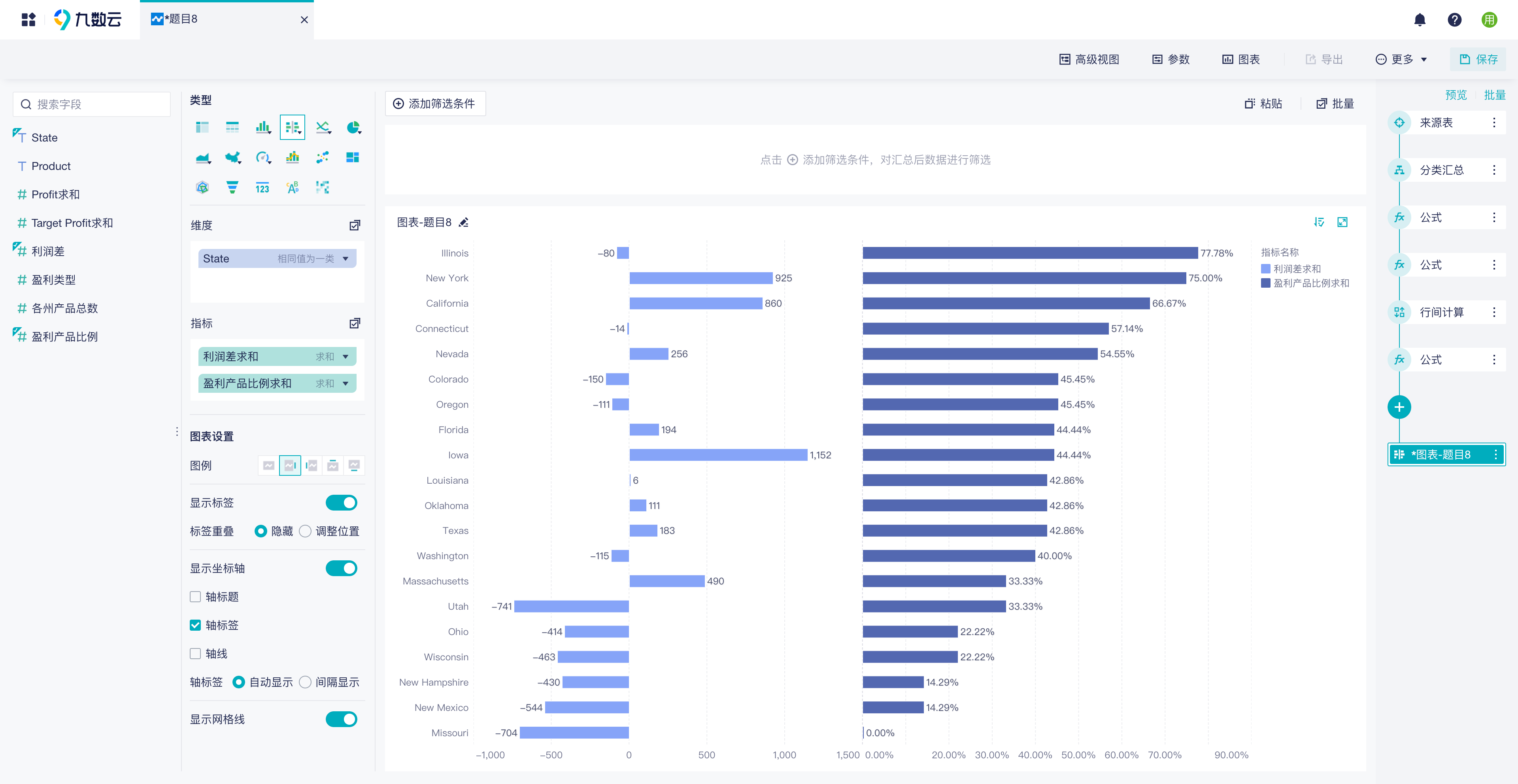The height and width of the screenshot is (784, 1518).
Task: Click 添加筛选条件 button
Action: (435, 104)
